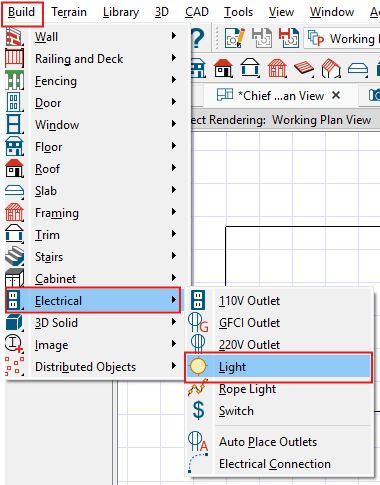Expand the Slab submenu
The height and width of the screenshot is (485, 380).
174,190
